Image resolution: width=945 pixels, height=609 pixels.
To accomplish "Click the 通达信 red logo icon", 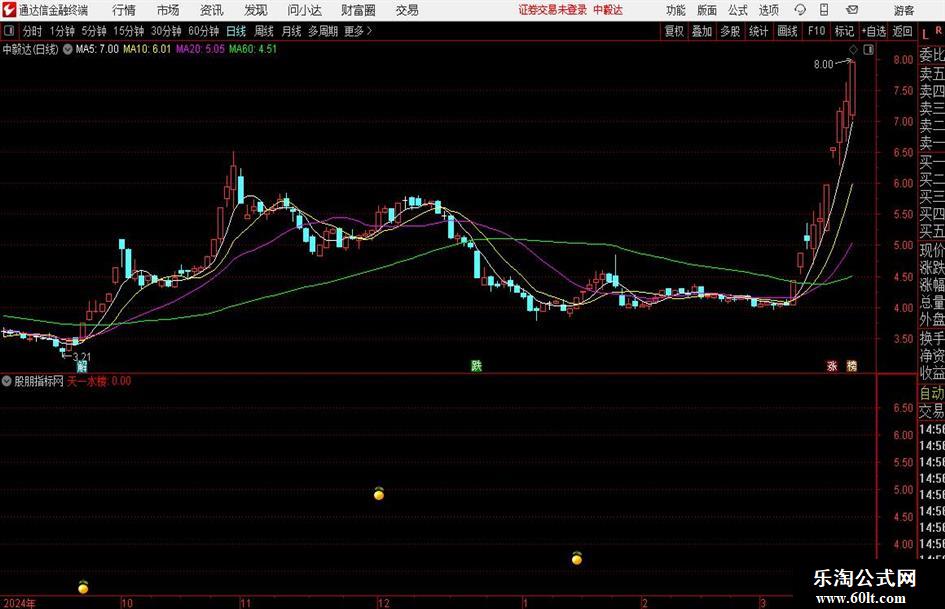I will coord(9,10).
